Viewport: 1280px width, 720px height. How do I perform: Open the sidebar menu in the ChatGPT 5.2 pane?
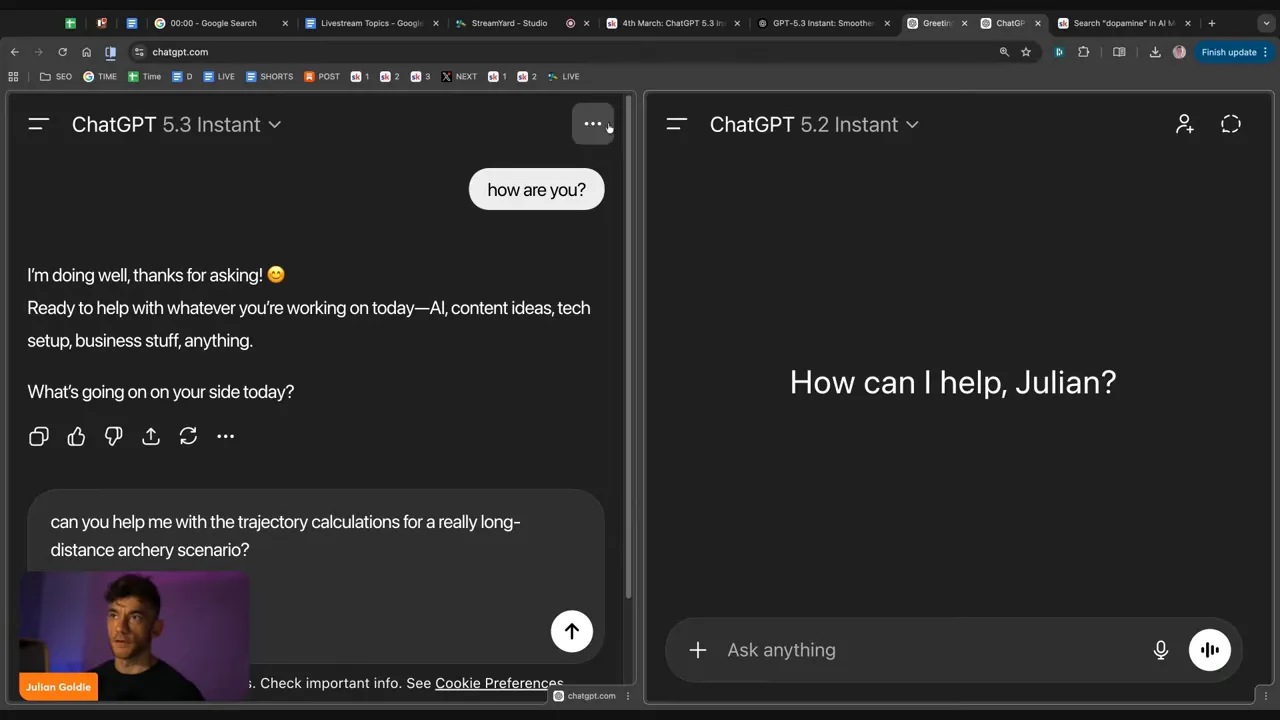point(677,124)
